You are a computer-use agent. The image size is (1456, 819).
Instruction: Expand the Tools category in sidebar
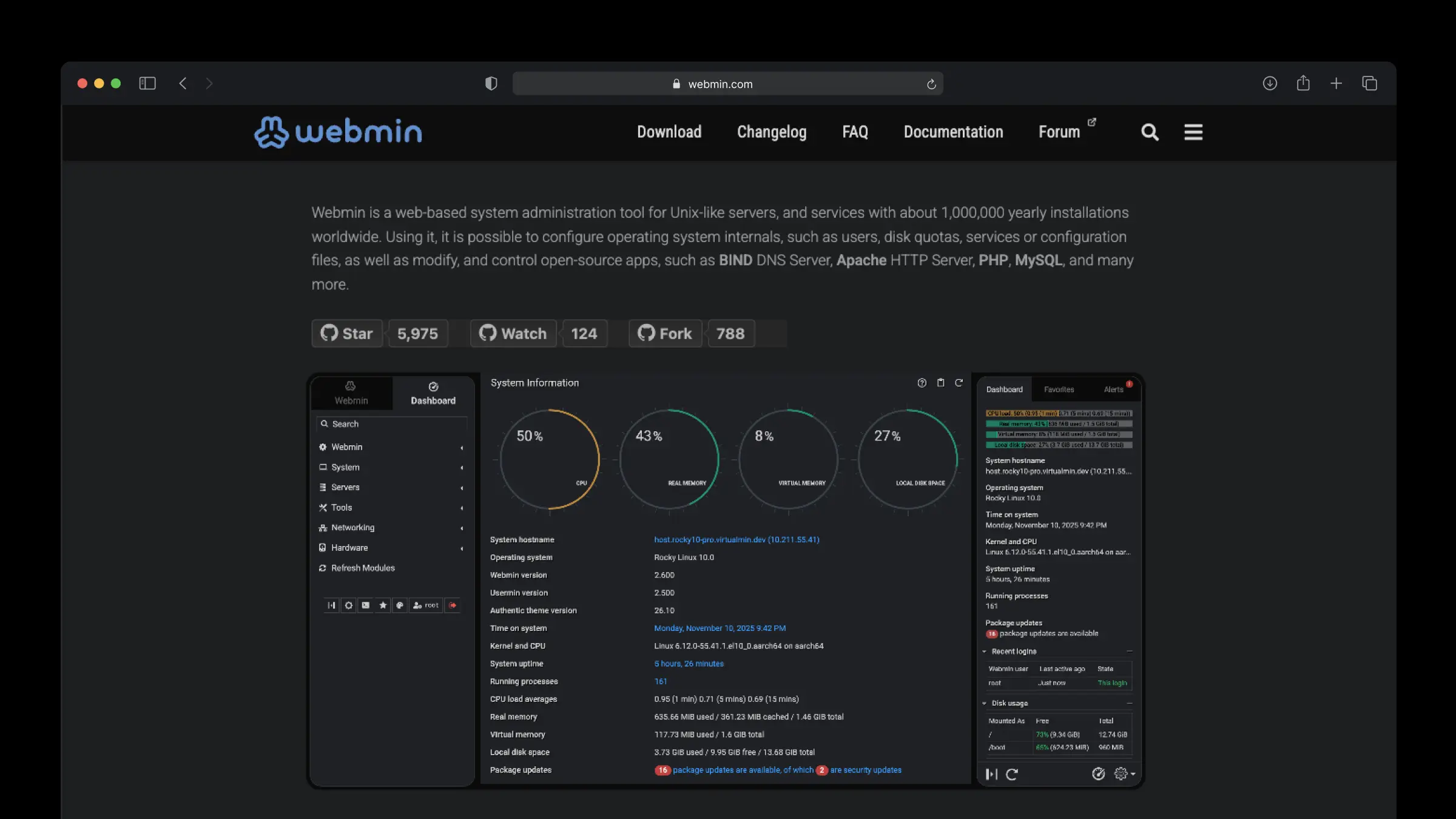pos(391,508)
